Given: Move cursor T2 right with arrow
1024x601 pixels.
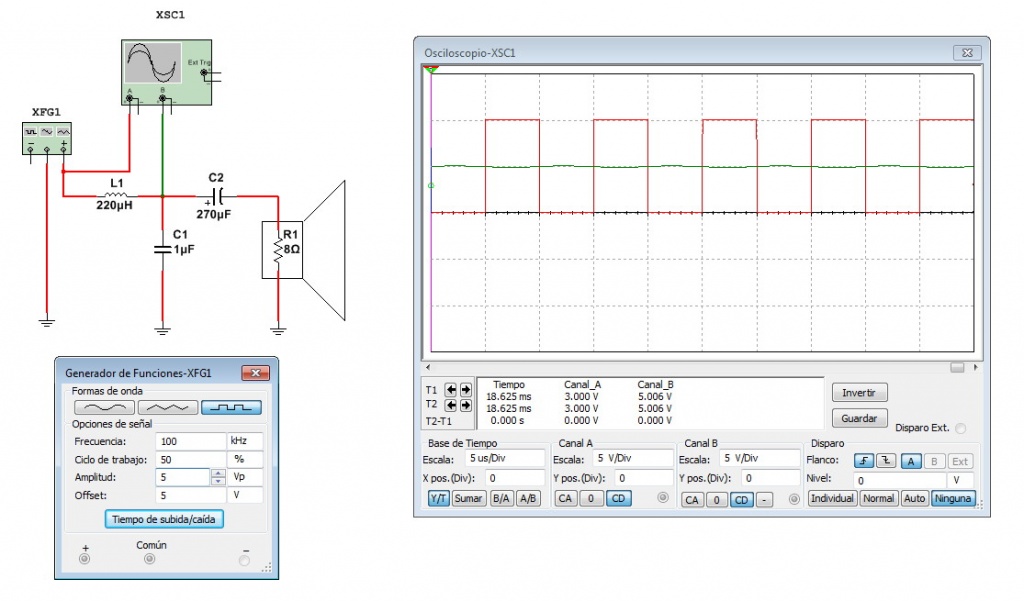Looking at the screenshot, I should 465,405.
